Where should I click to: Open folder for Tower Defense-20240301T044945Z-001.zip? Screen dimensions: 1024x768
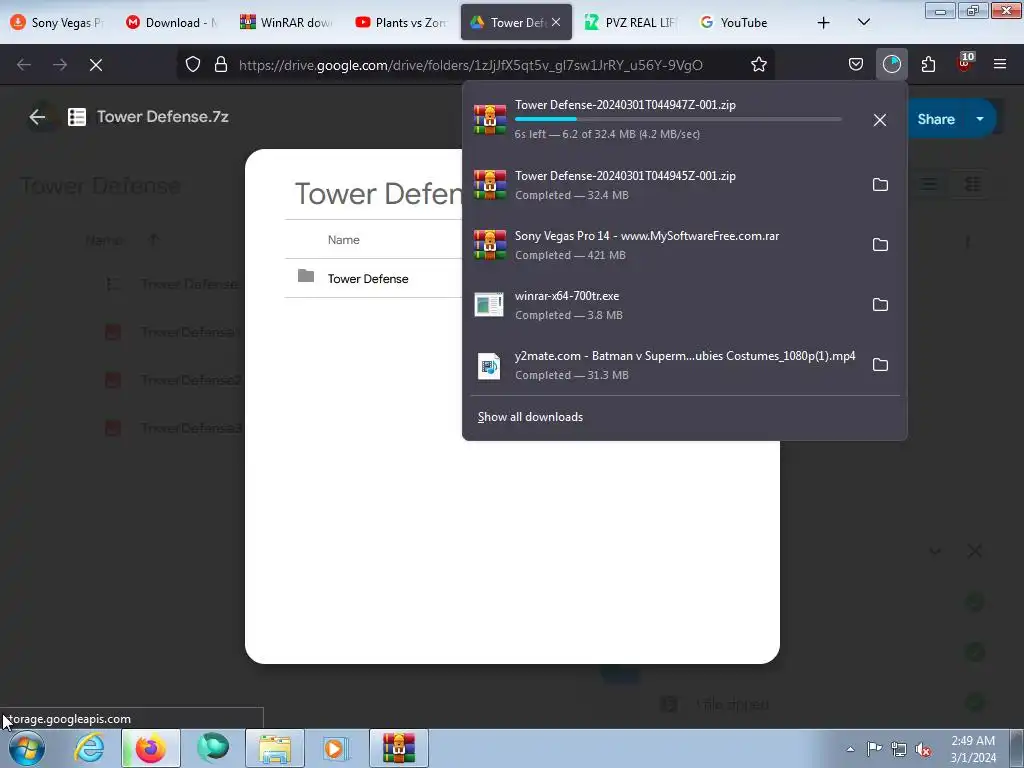tap(880, 185)
